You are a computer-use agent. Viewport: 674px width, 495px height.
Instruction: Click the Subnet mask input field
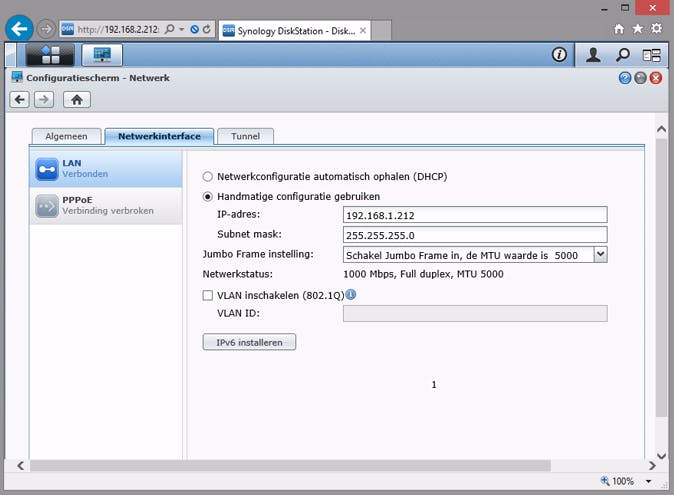point(475,235)
